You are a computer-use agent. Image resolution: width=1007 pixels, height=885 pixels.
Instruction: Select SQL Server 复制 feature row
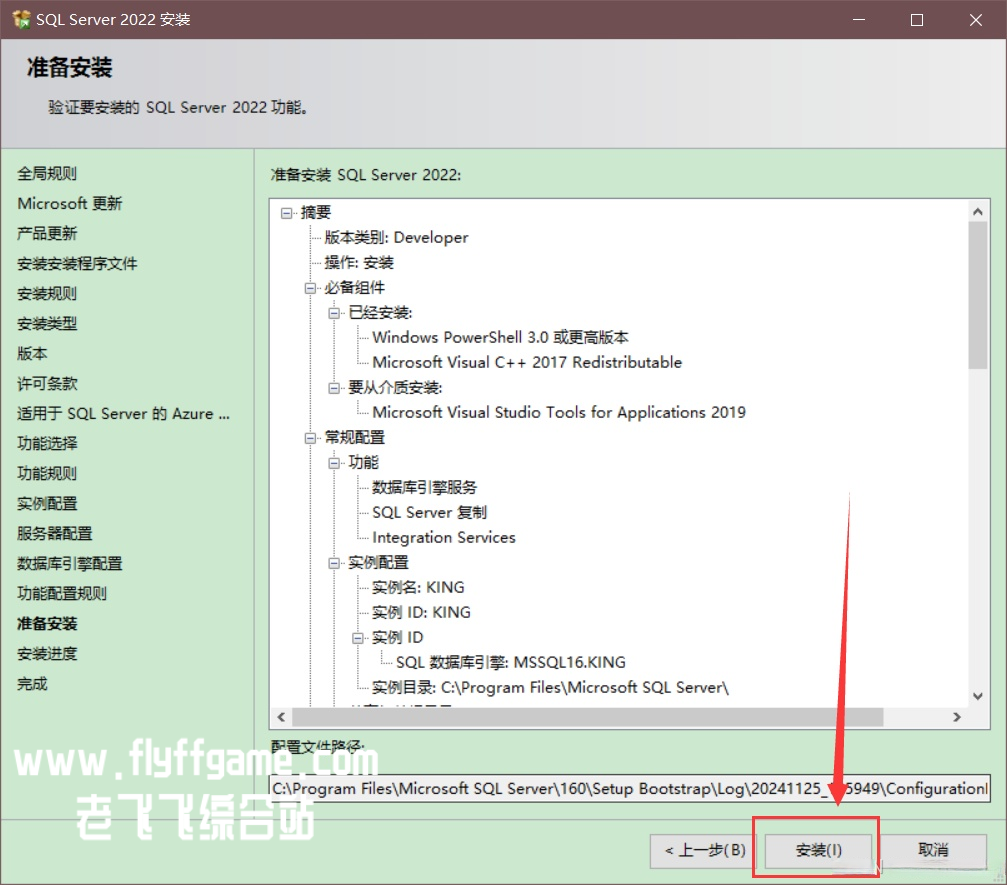pyautogui.click(x=430, y=513)
